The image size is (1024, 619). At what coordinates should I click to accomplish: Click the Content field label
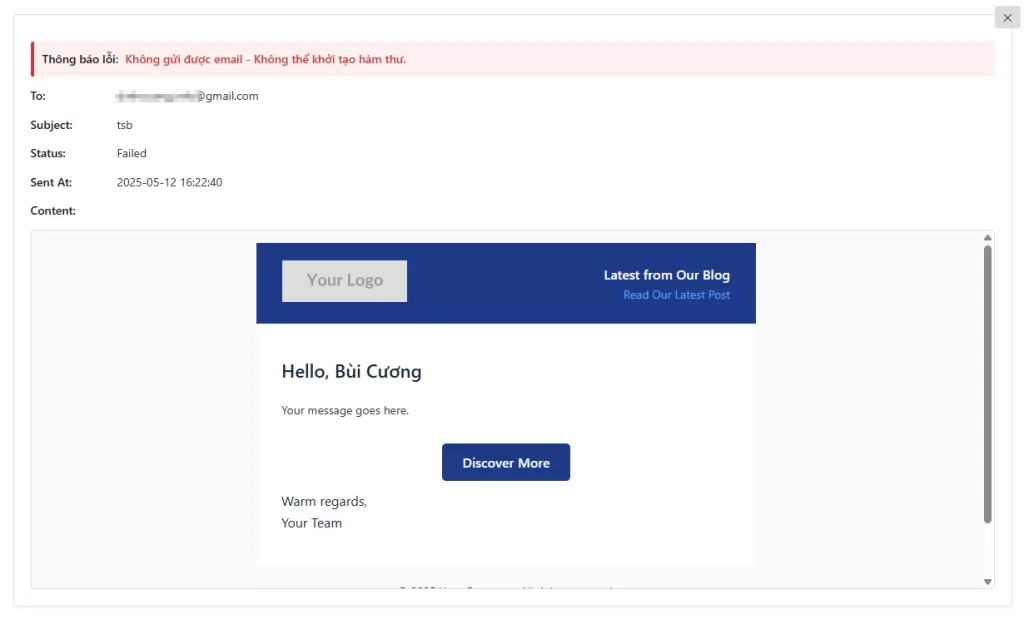click(x=53, y=211)
